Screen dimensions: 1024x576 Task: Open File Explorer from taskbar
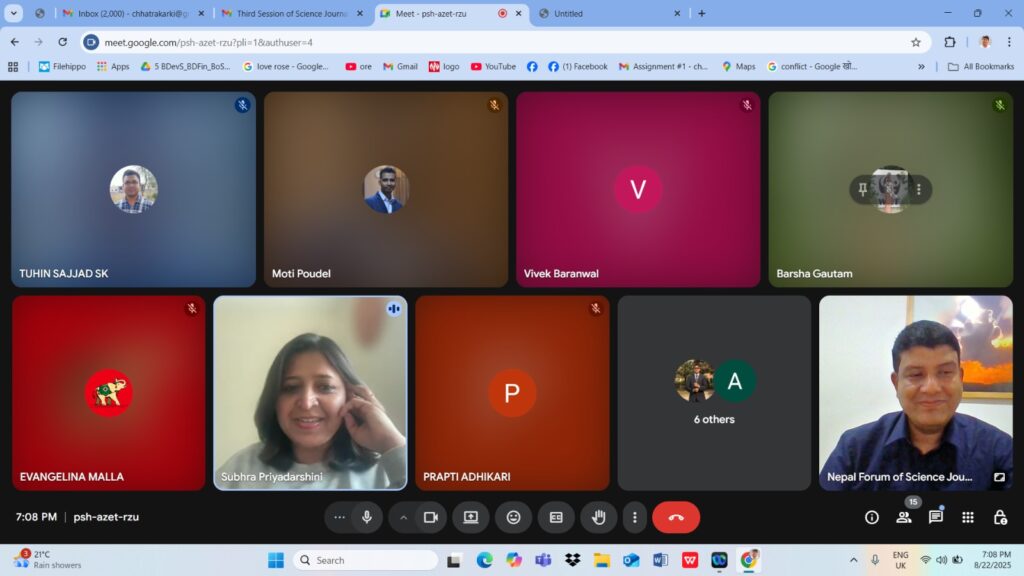601,560
